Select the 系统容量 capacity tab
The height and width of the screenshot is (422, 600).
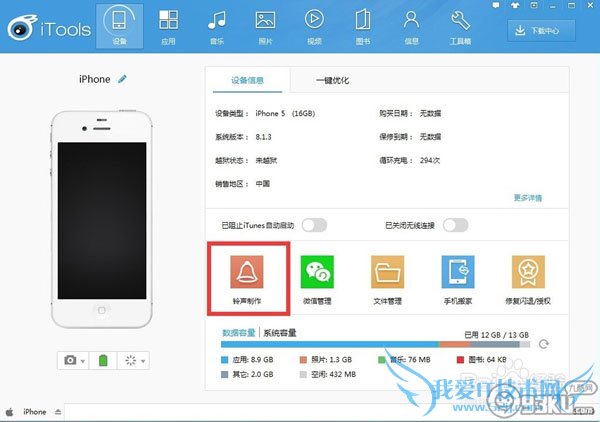tap(280, 333)
